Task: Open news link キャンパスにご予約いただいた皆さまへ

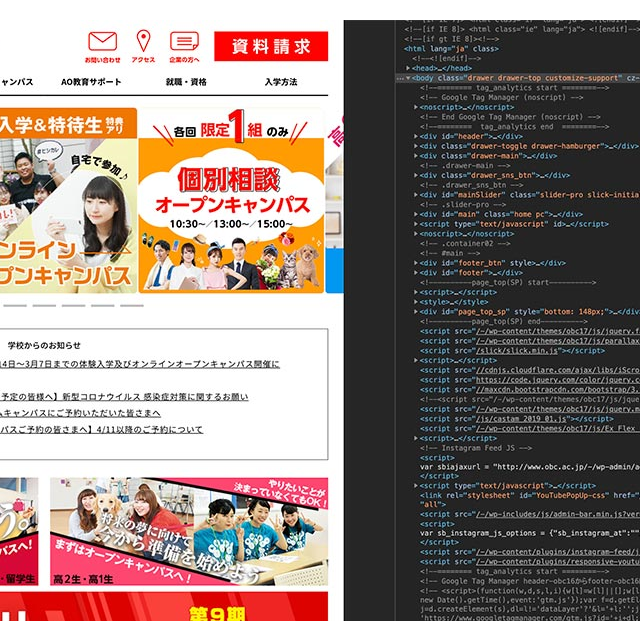Action: pyautogui.click(x=80, y=413)
